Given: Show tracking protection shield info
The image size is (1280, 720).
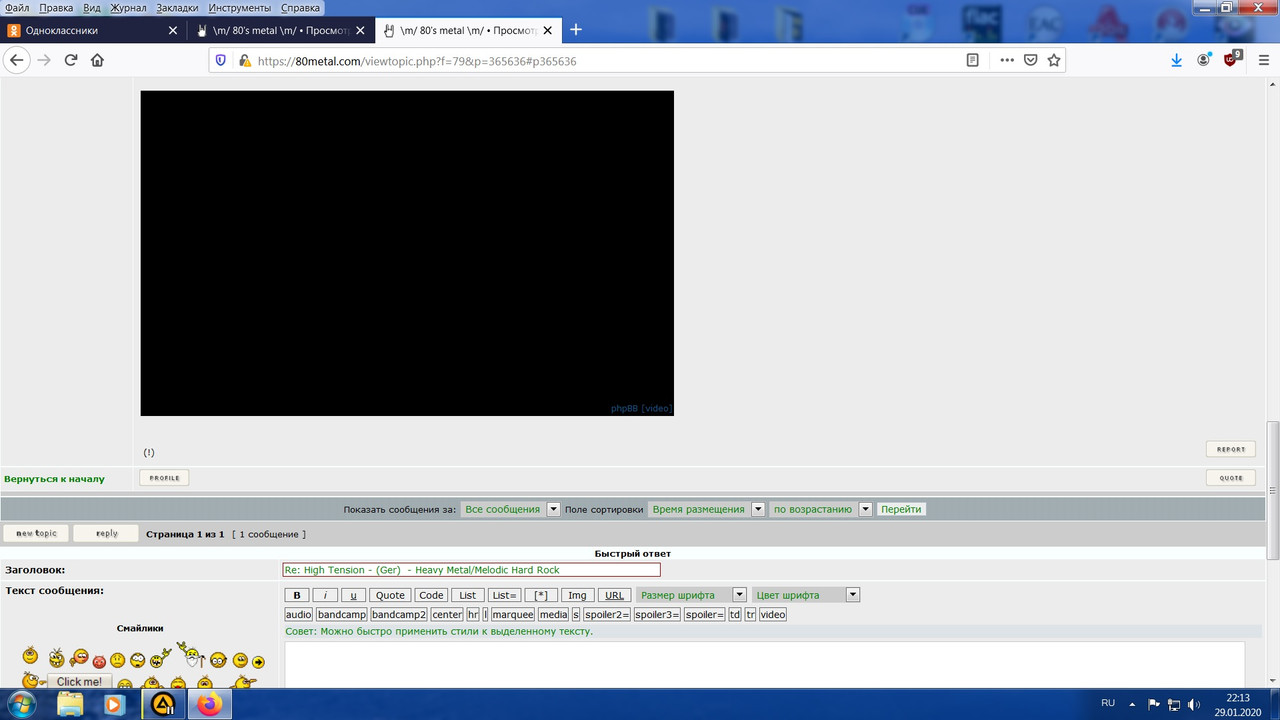Looking at the screenshot, I should tap(221, 60).
